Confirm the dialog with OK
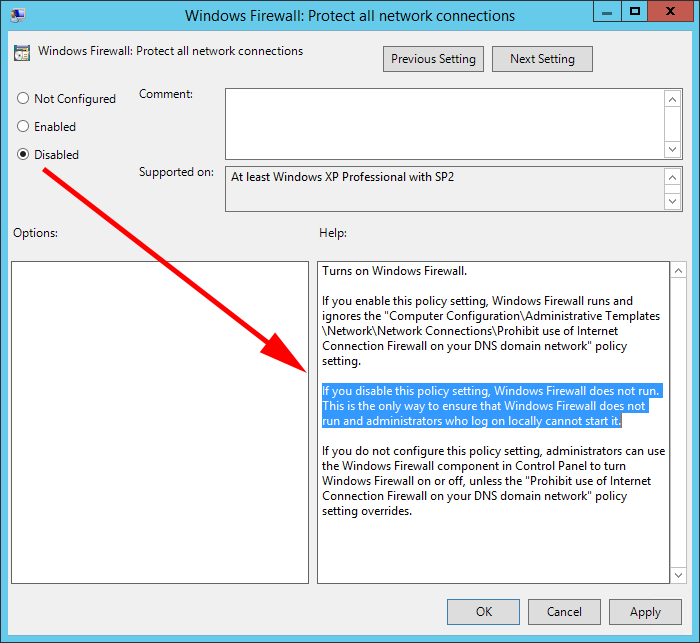This screenshot has height=643, width=700. [x=483, y=612]
